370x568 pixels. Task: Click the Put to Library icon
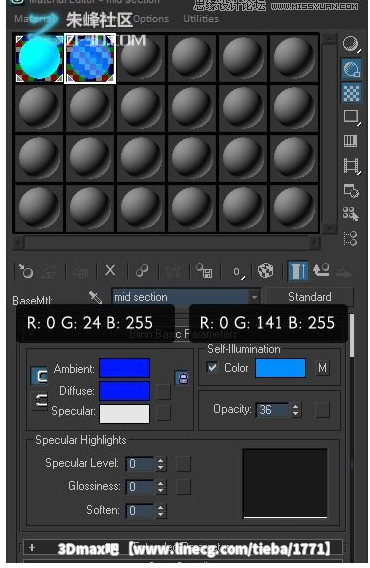(x=204, y=271)
